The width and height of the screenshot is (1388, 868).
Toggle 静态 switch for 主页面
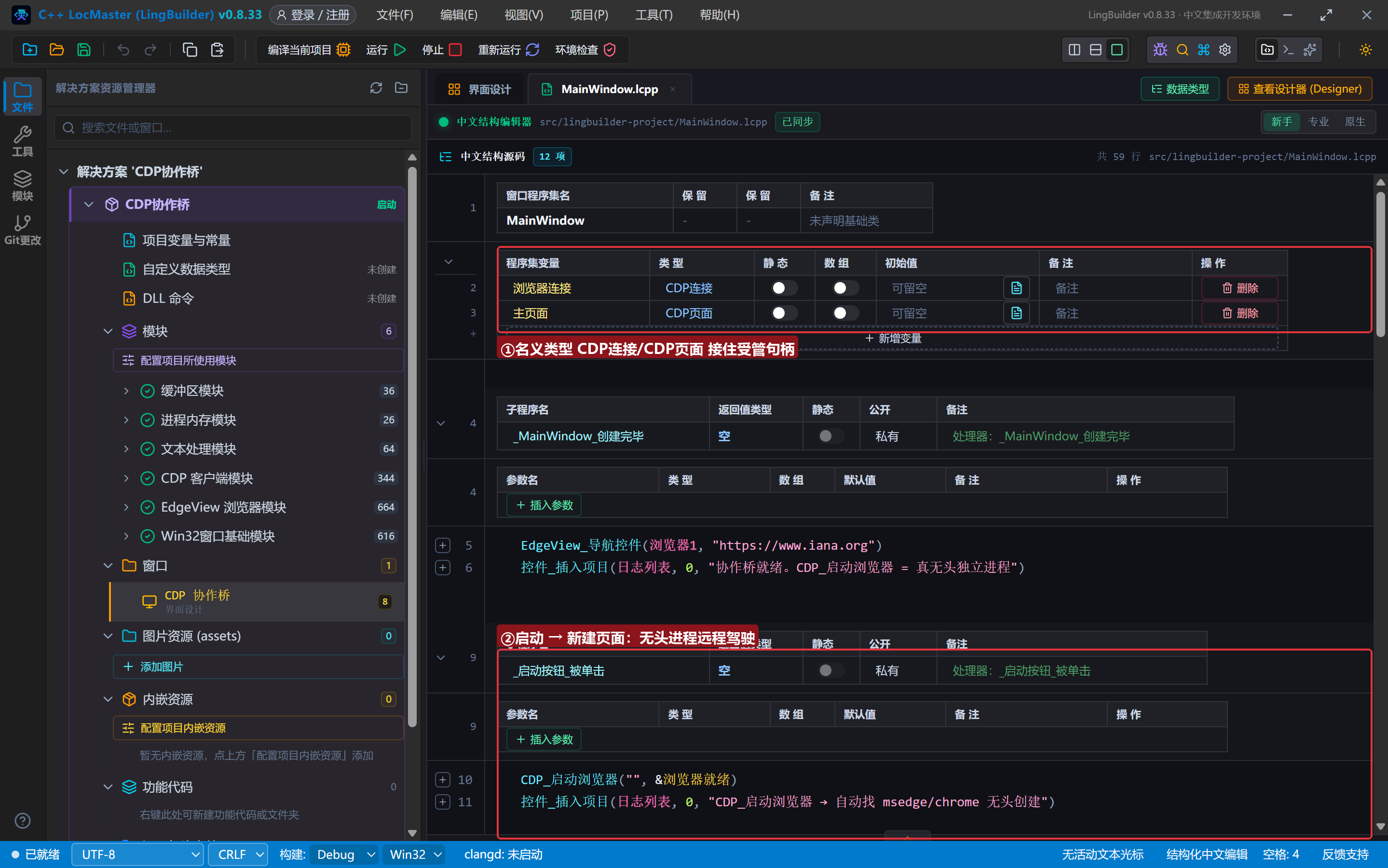pos(784,313)
